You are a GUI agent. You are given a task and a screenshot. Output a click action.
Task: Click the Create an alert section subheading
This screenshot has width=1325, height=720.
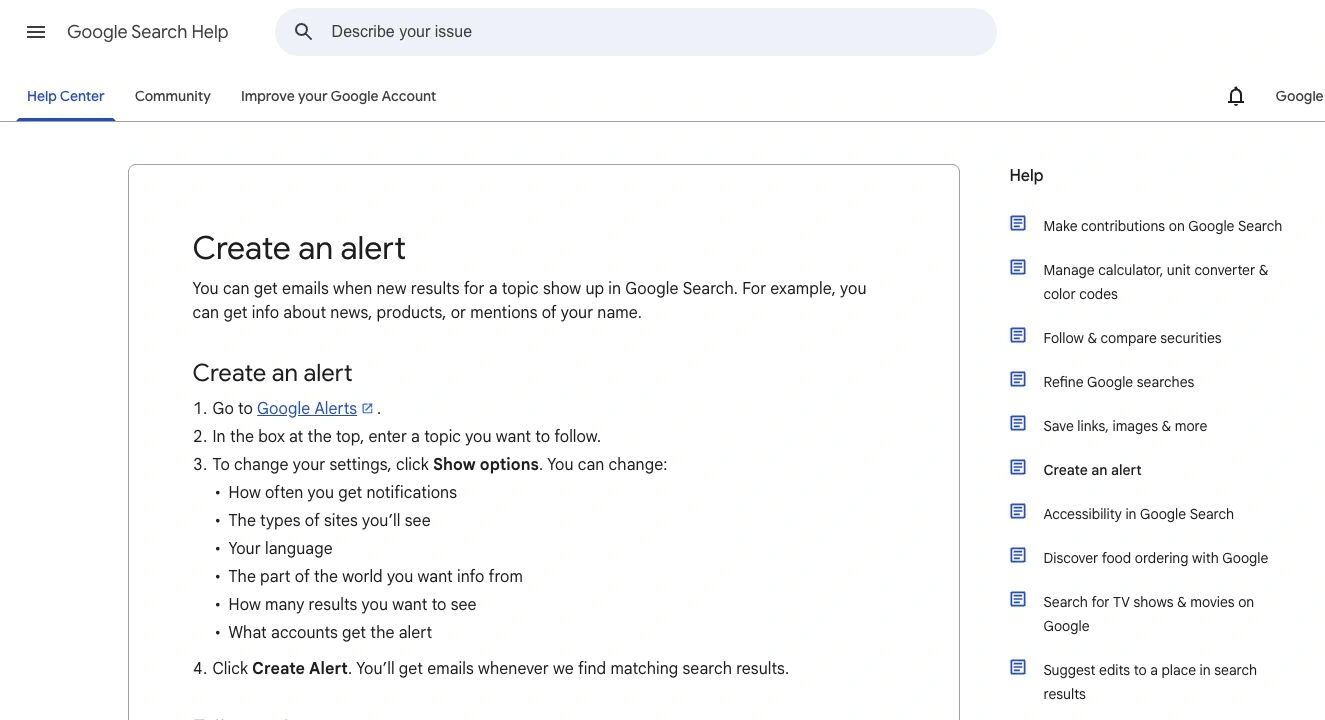click(273, 373)
